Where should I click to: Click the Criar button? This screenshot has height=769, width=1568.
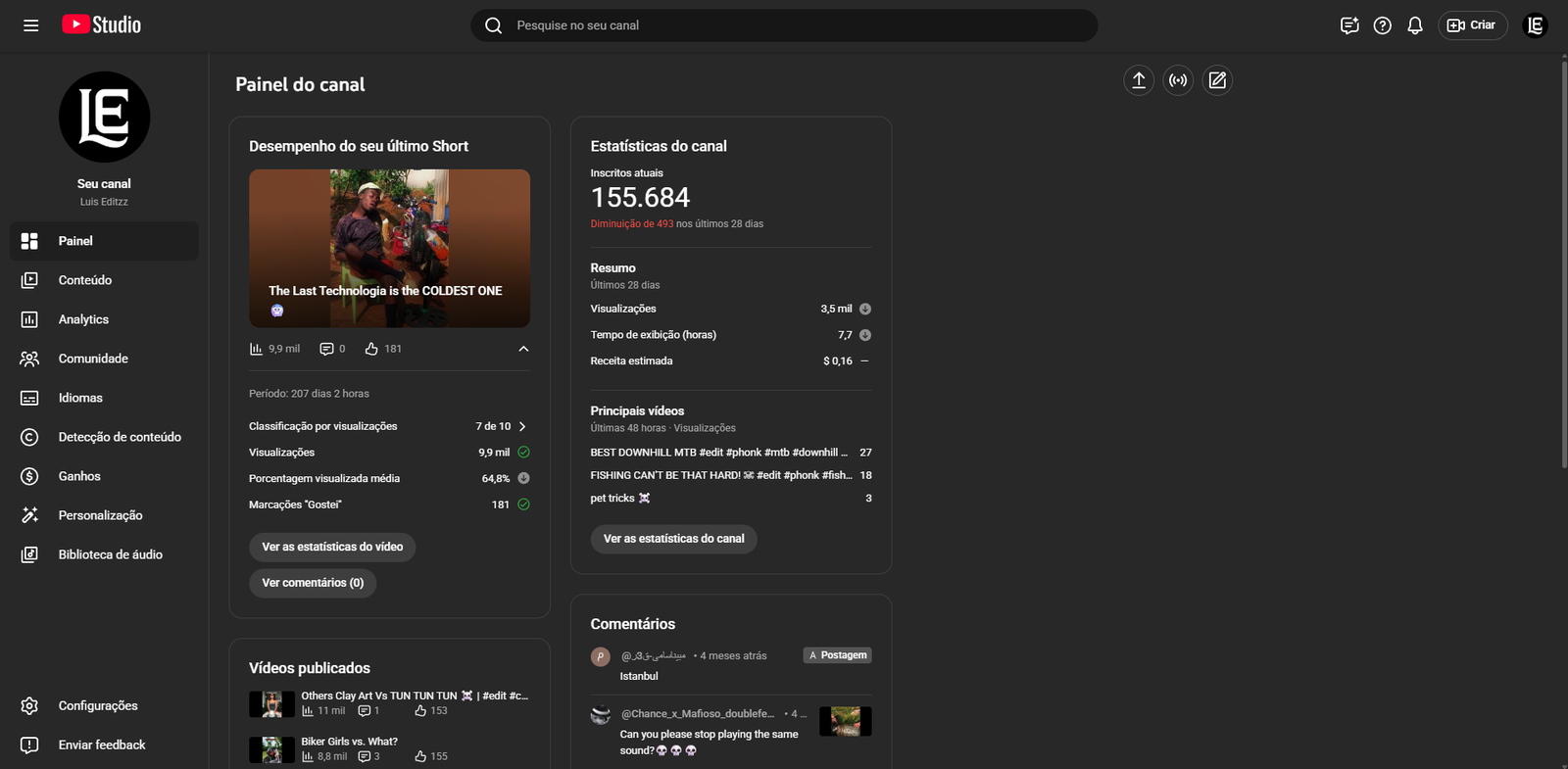(1472, 25)
